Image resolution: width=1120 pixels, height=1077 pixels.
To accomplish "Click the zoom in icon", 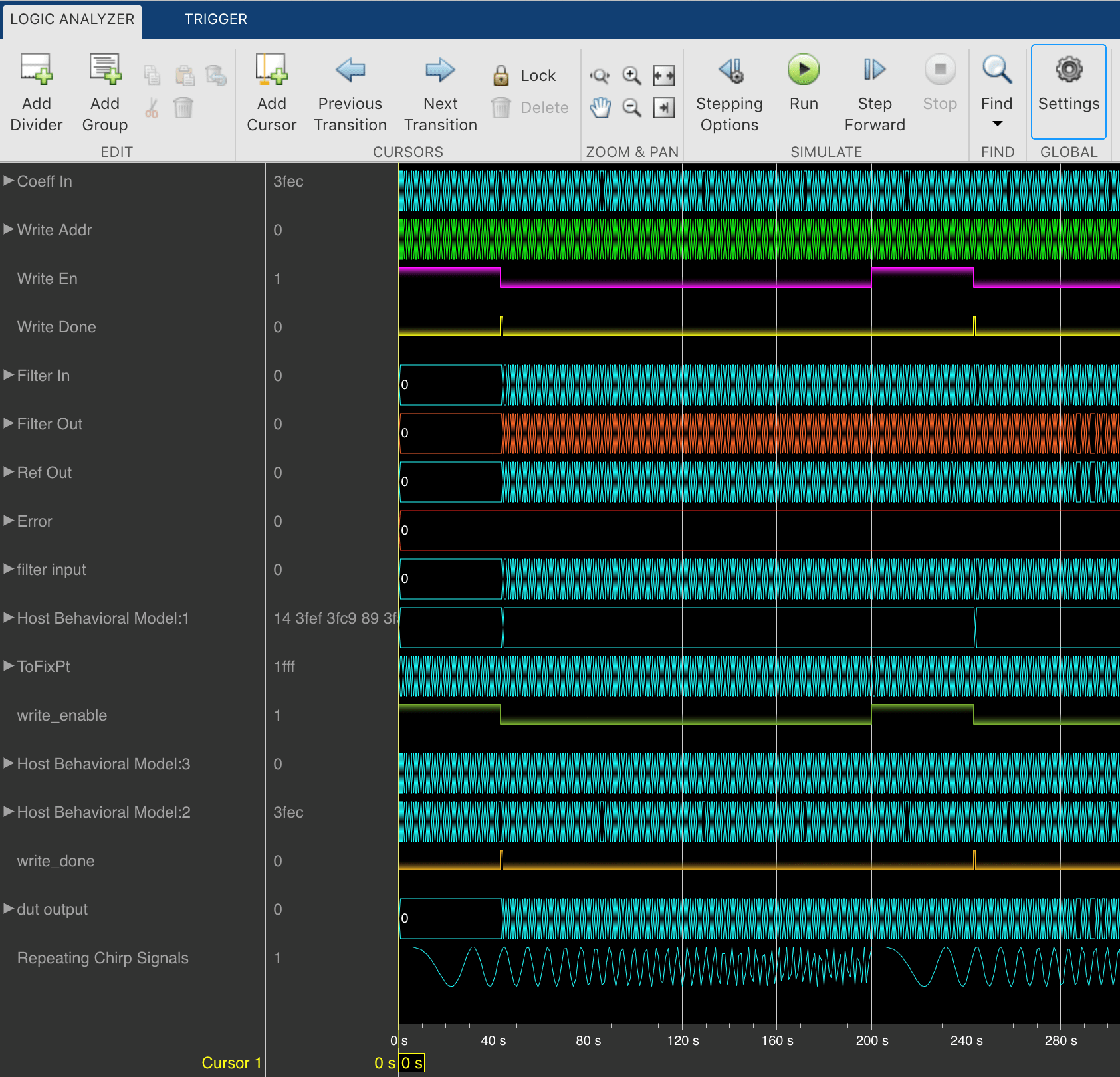I will pos(631,75).
